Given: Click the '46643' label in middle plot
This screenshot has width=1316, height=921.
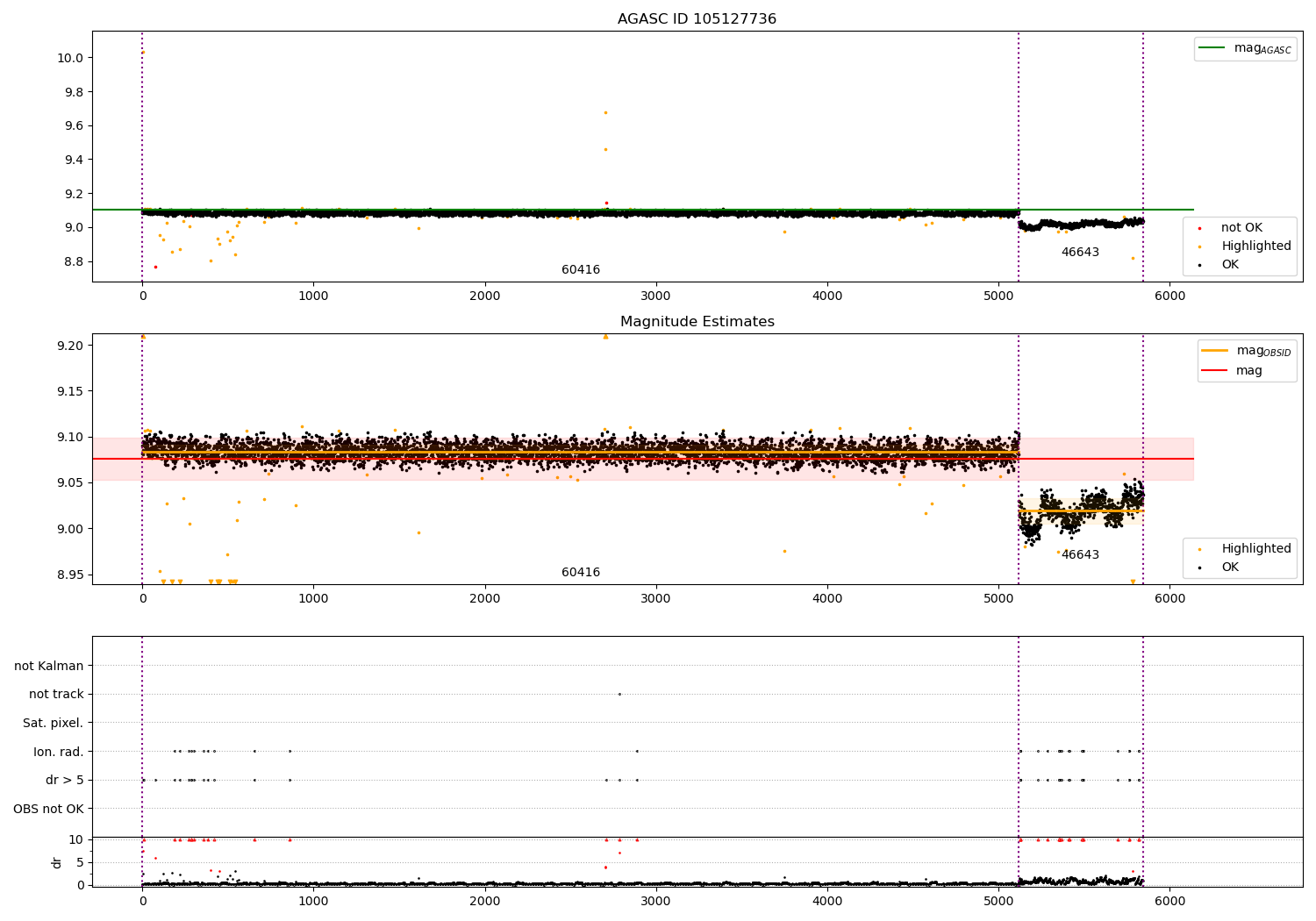Looking at the screenshot, I should pyautogui.click(x=1080, y=555).
